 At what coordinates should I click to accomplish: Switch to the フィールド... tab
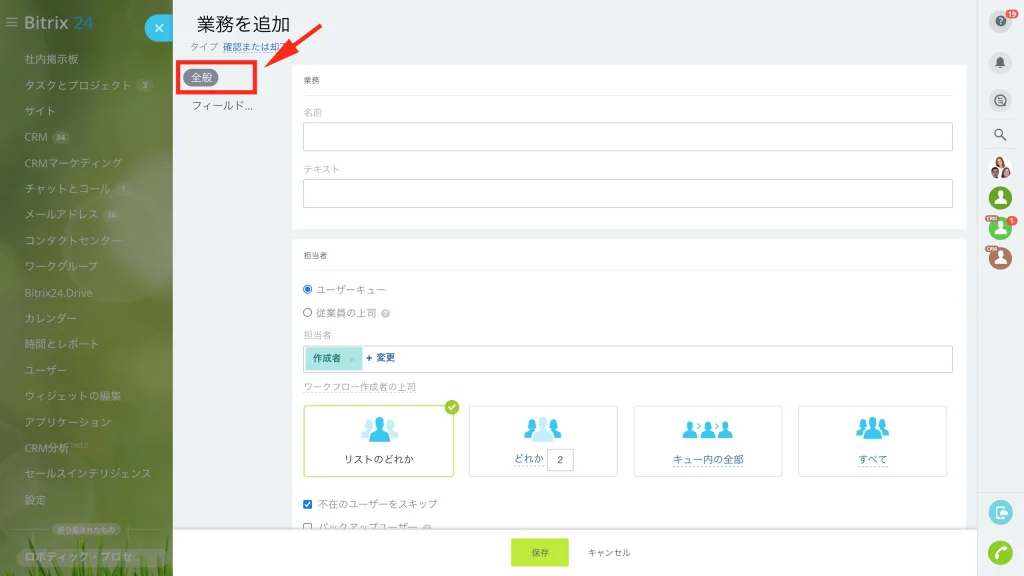coord(222,106)
